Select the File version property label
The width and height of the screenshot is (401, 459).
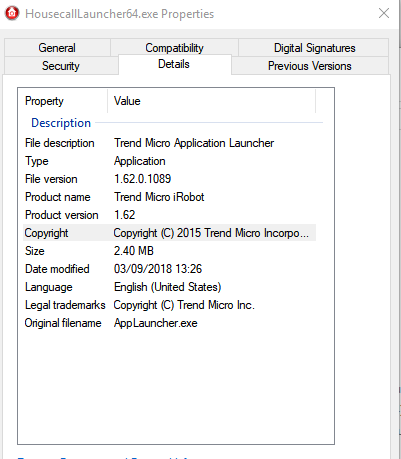(x=51, y=179)
